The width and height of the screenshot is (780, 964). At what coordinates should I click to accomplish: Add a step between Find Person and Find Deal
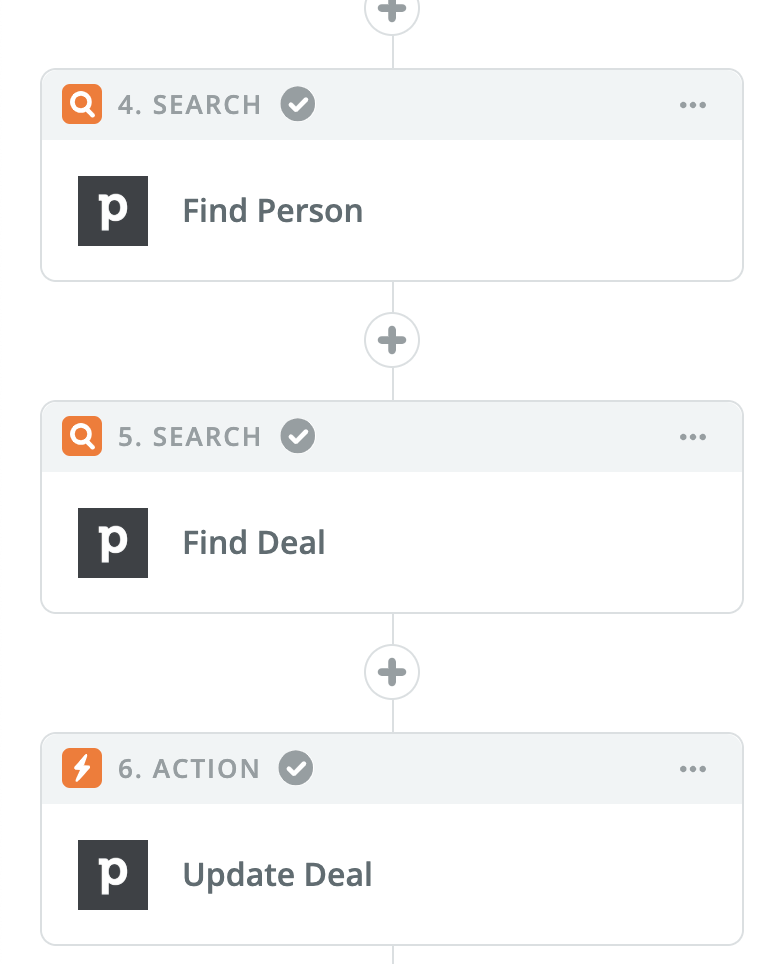pyautogui.click(x=392, y=340)
